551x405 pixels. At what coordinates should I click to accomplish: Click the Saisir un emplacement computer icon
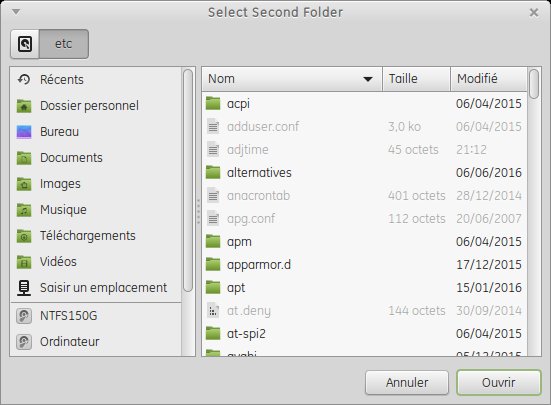click(x=24, y=288)
